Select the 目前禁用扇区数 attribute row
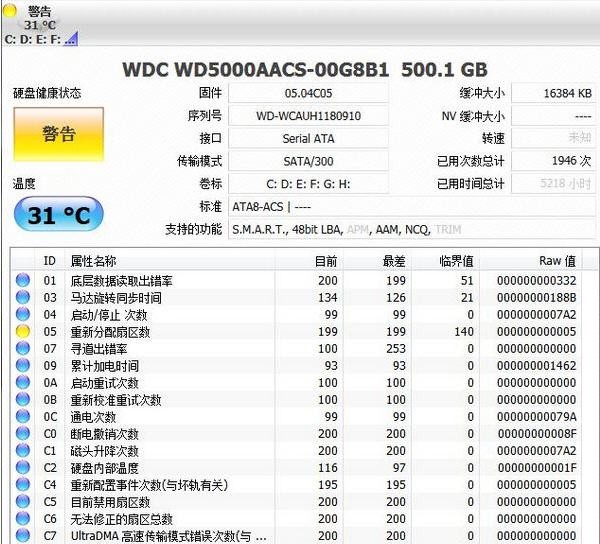The width and height of the screenshot is (600, 544). 297,502
